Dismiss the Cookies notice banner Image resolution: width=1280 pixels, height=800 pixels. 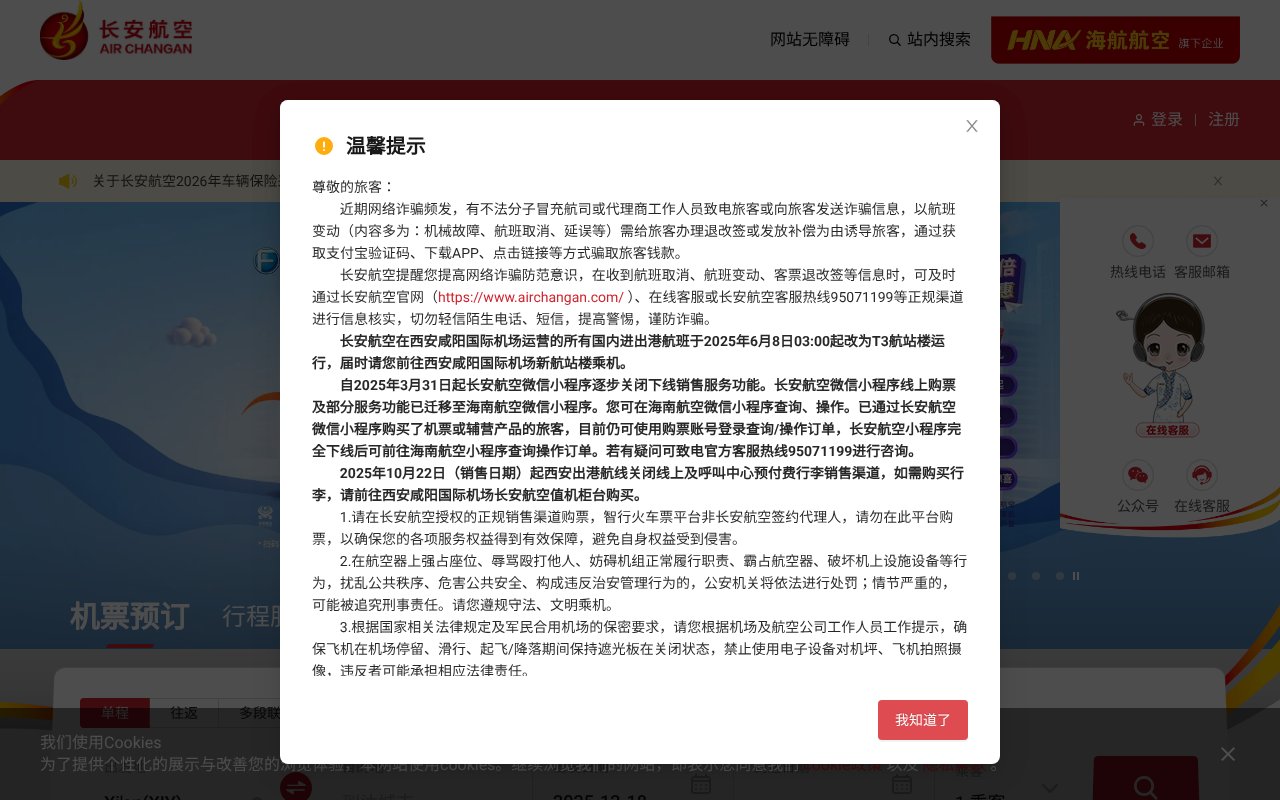coord(1228,754)
